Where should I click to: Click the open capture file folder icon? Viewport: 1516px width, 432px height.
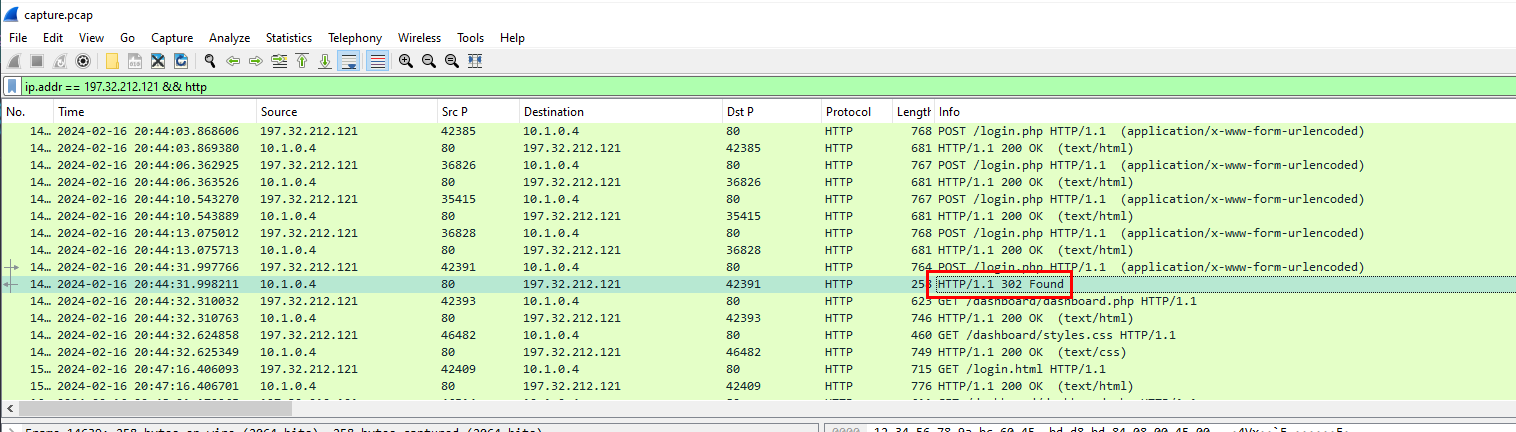(x=112, y=61)
